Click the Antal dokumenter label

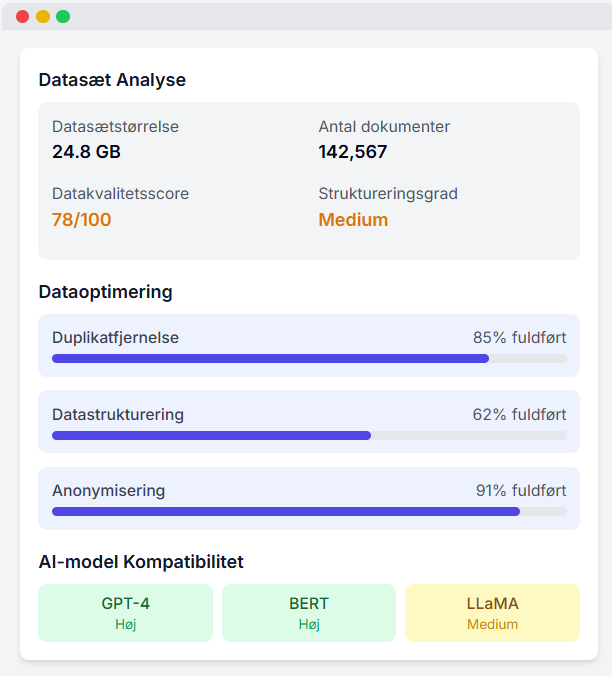(x=384, y=127)
